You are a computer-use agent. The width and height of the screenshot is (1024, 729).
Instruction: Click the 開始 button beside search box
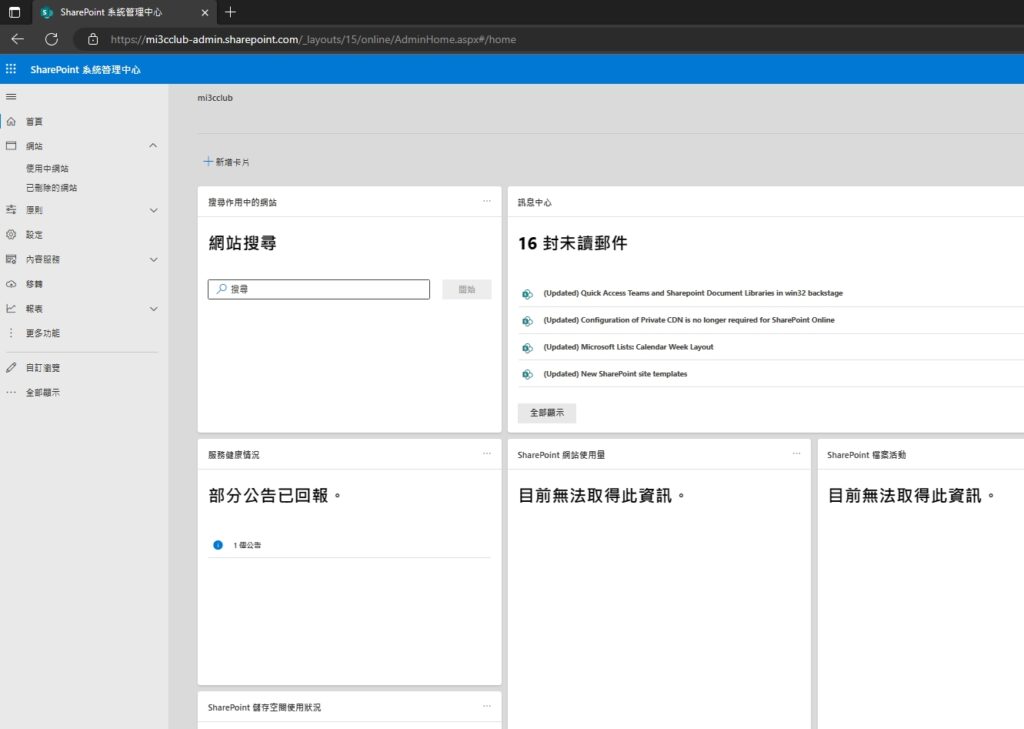click(x=467, y=289)
